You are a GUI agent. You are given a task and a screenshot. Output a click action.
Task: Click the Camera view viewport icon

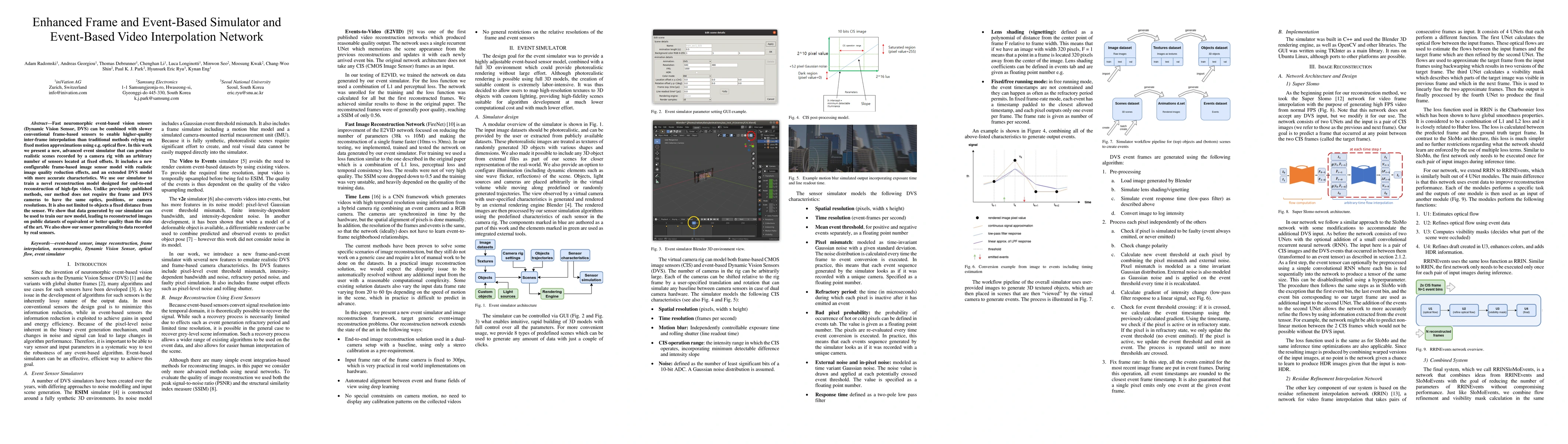(753, 164)
